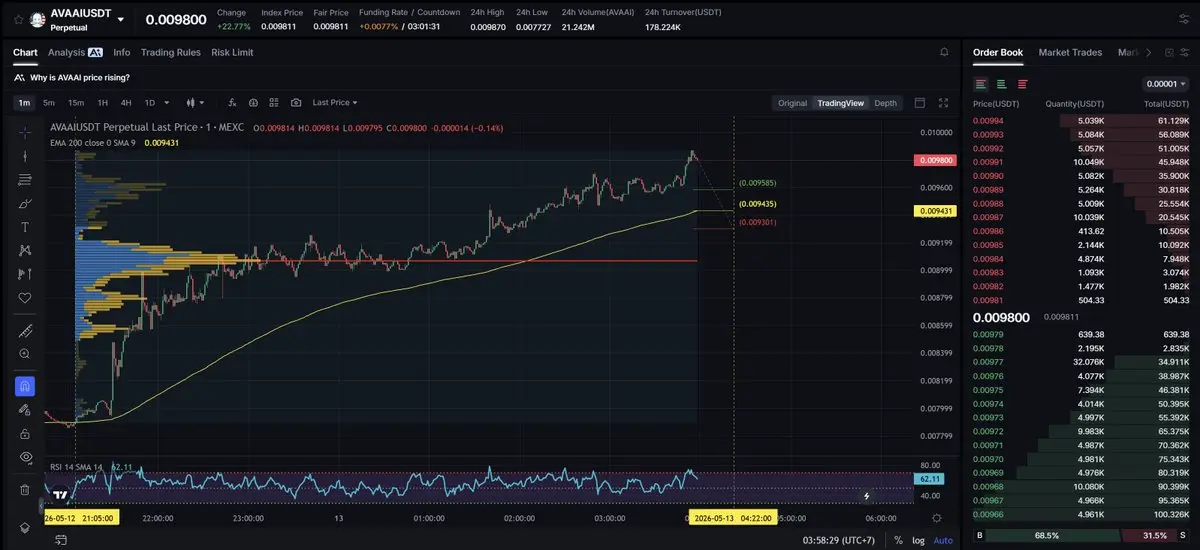Open the Risk Limit tab
Screen dimensions: 1200x550
[x=232, y=52]
